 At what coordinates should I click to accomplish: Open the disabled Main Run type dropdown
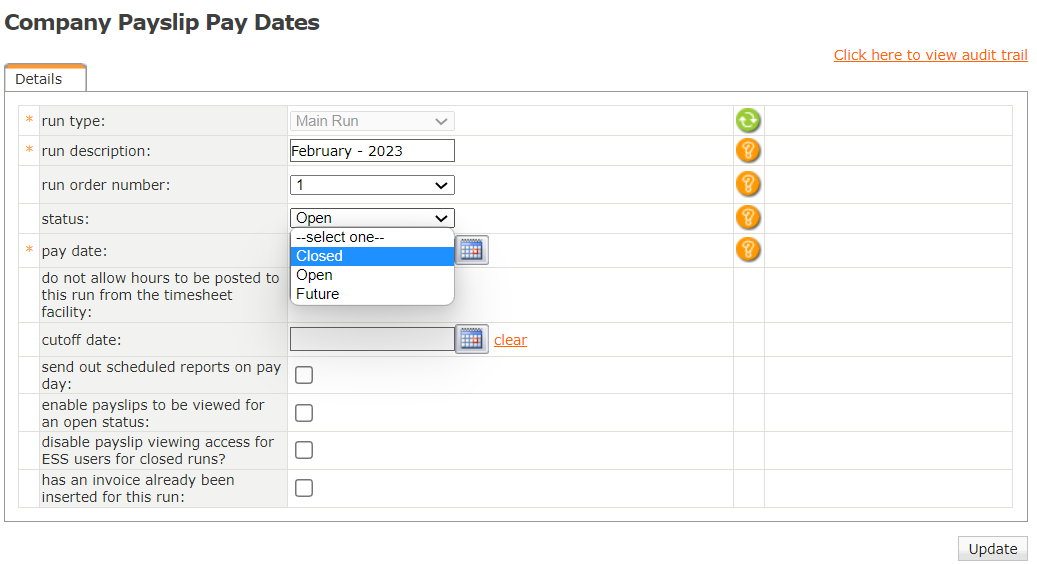372,121
